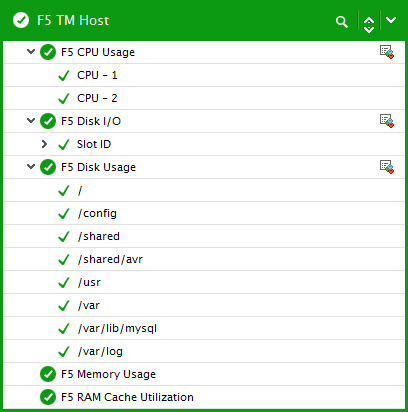408x412 pixels.
Task: Select the CPU - 2 entry
Action: click(97, 98)
